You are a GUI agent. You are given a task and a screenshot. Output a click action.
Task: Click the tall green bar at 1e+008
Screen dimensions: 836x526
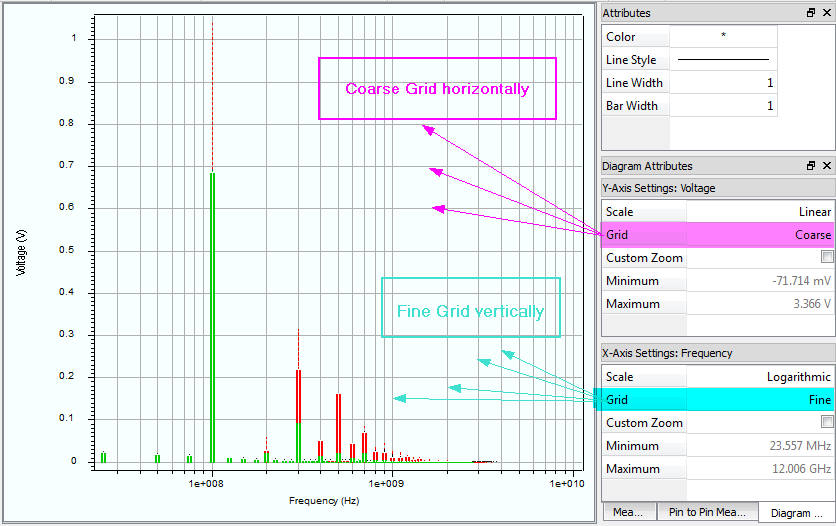[212, 320]
